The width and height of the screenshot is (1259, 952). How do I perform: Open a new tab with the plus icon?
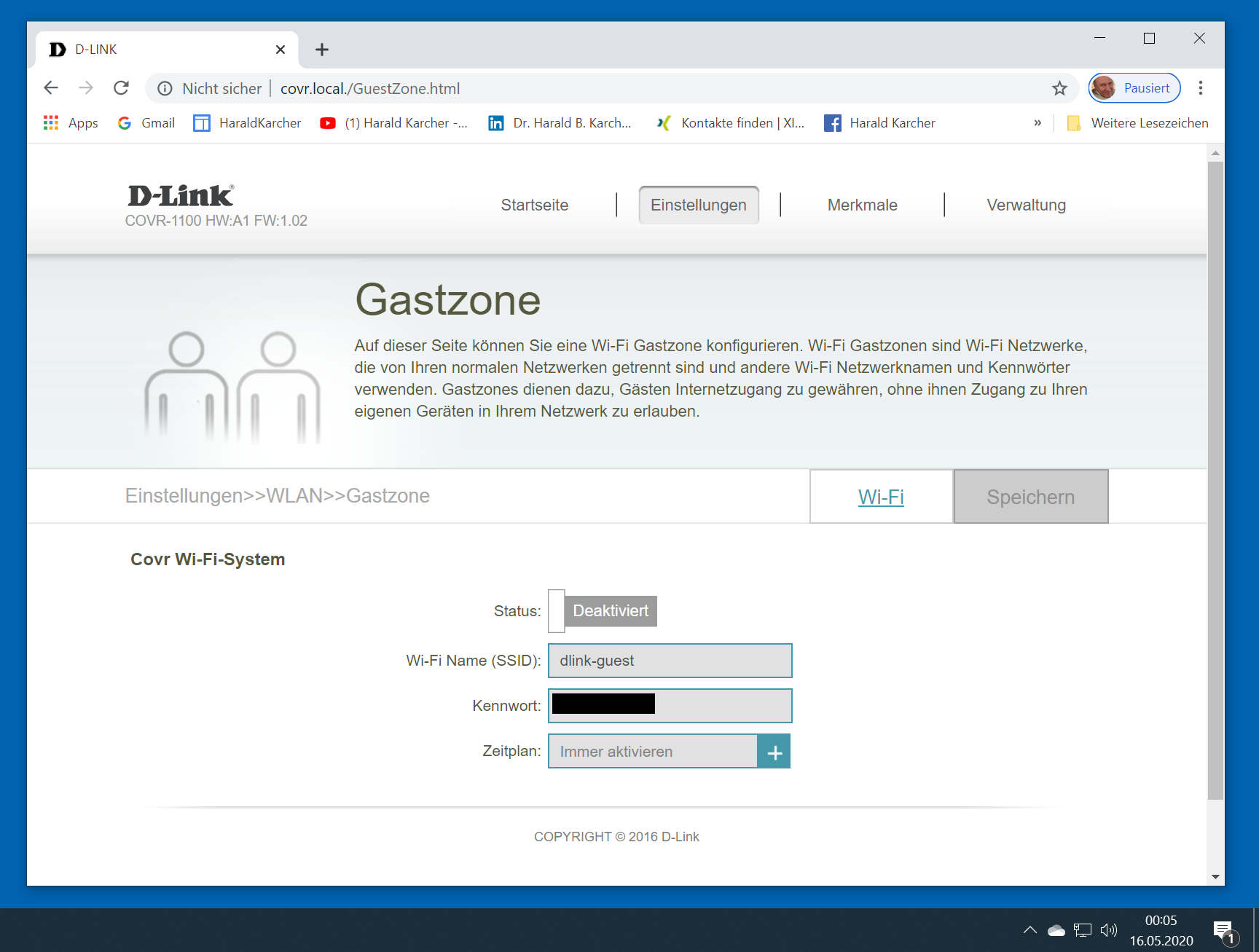322,50
